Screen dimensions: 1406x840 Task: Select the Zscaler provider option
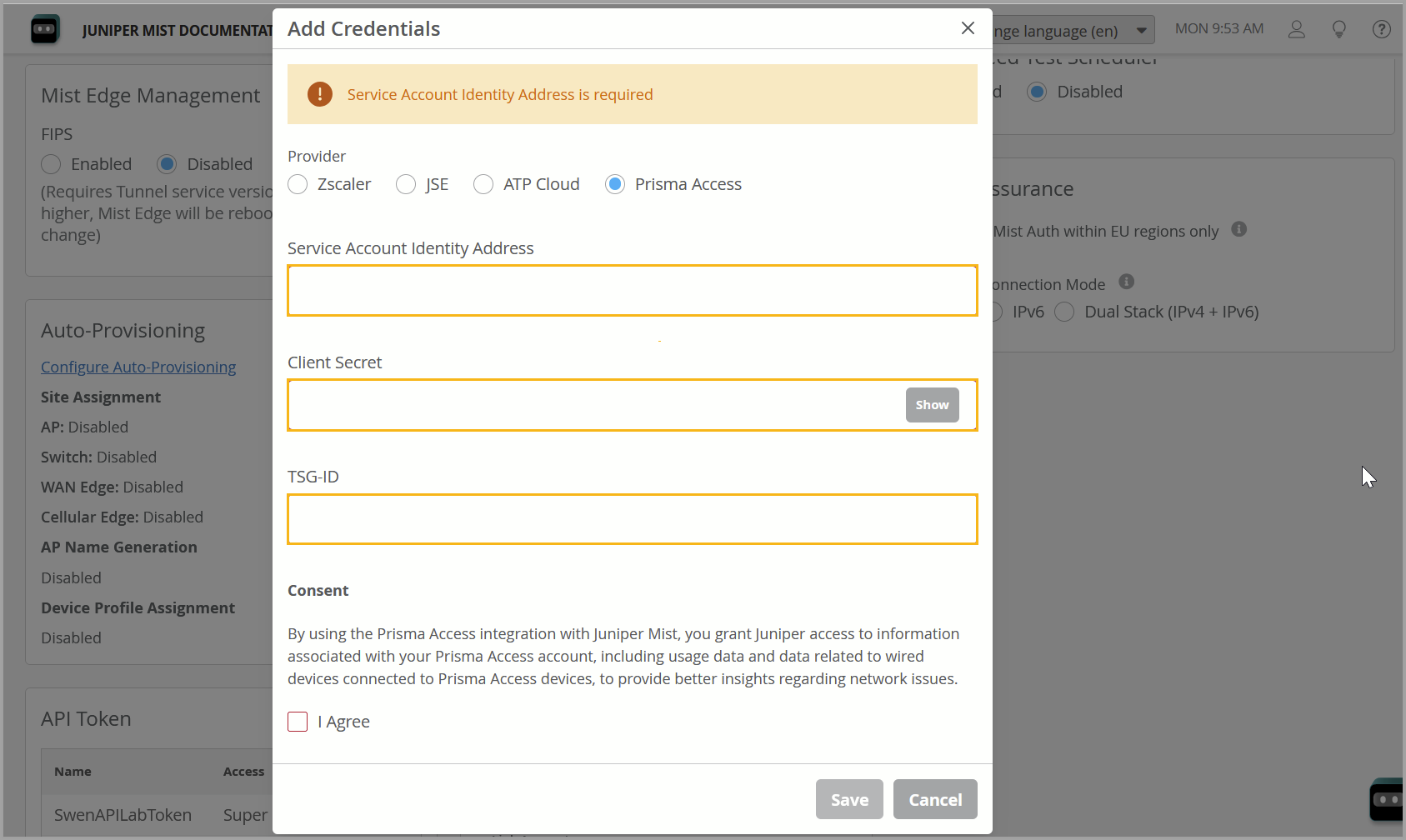tap(298, 184)
